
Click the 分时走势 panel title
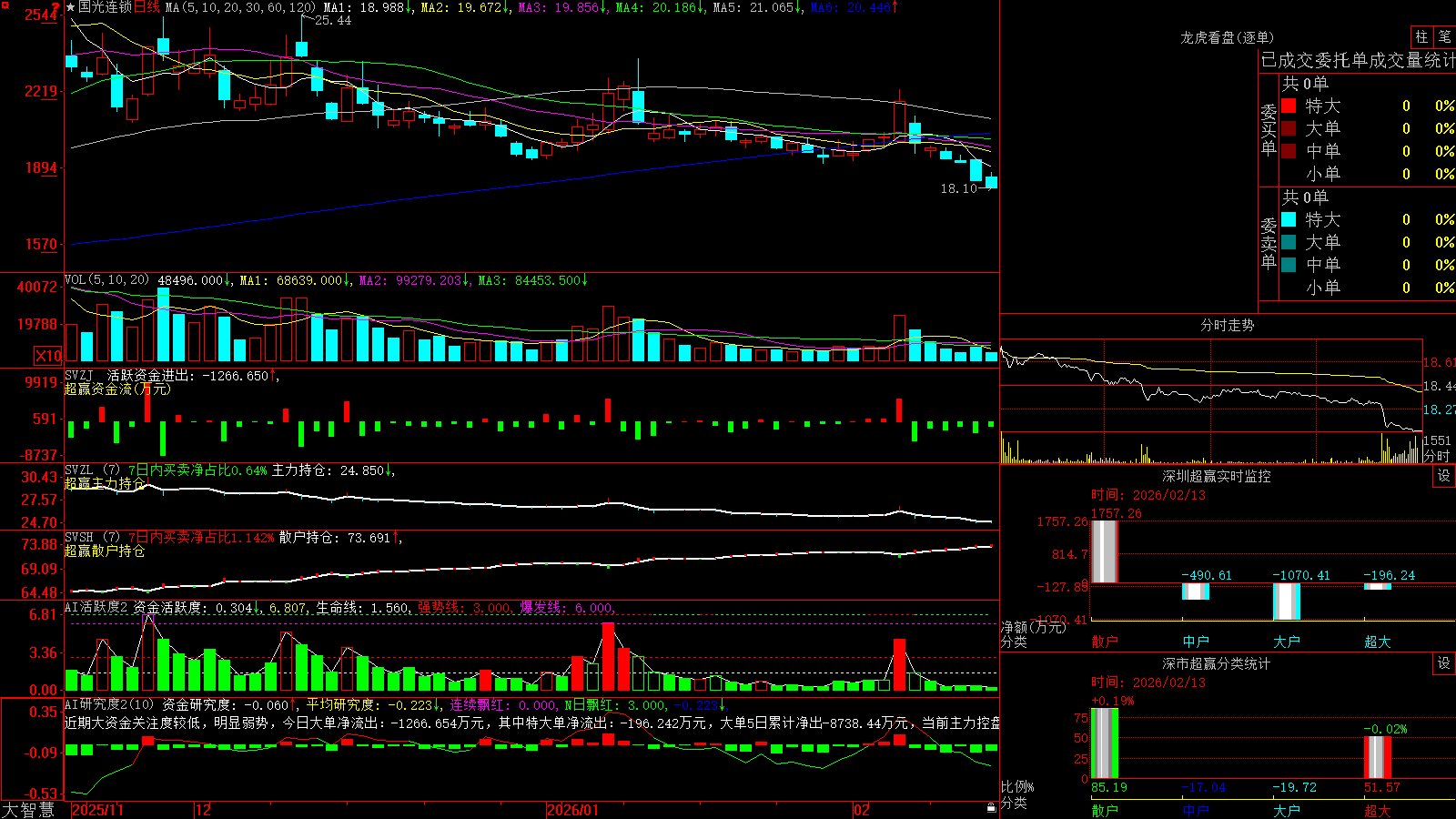point(1227,325)
